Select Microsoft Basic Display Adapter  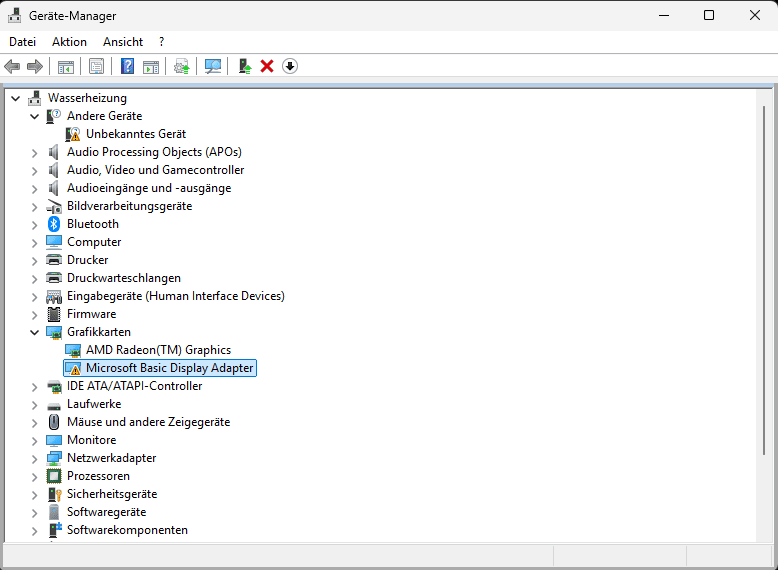coord(170,368)
